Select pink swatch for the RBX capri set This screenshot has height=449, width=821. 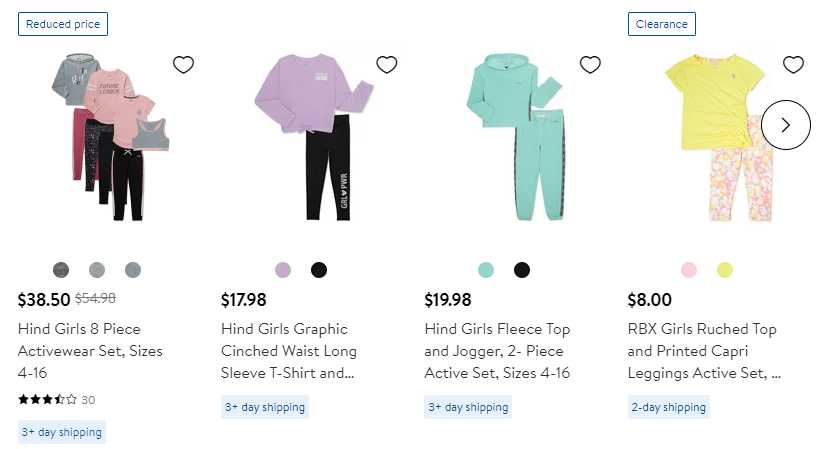[x=689, y=270]
